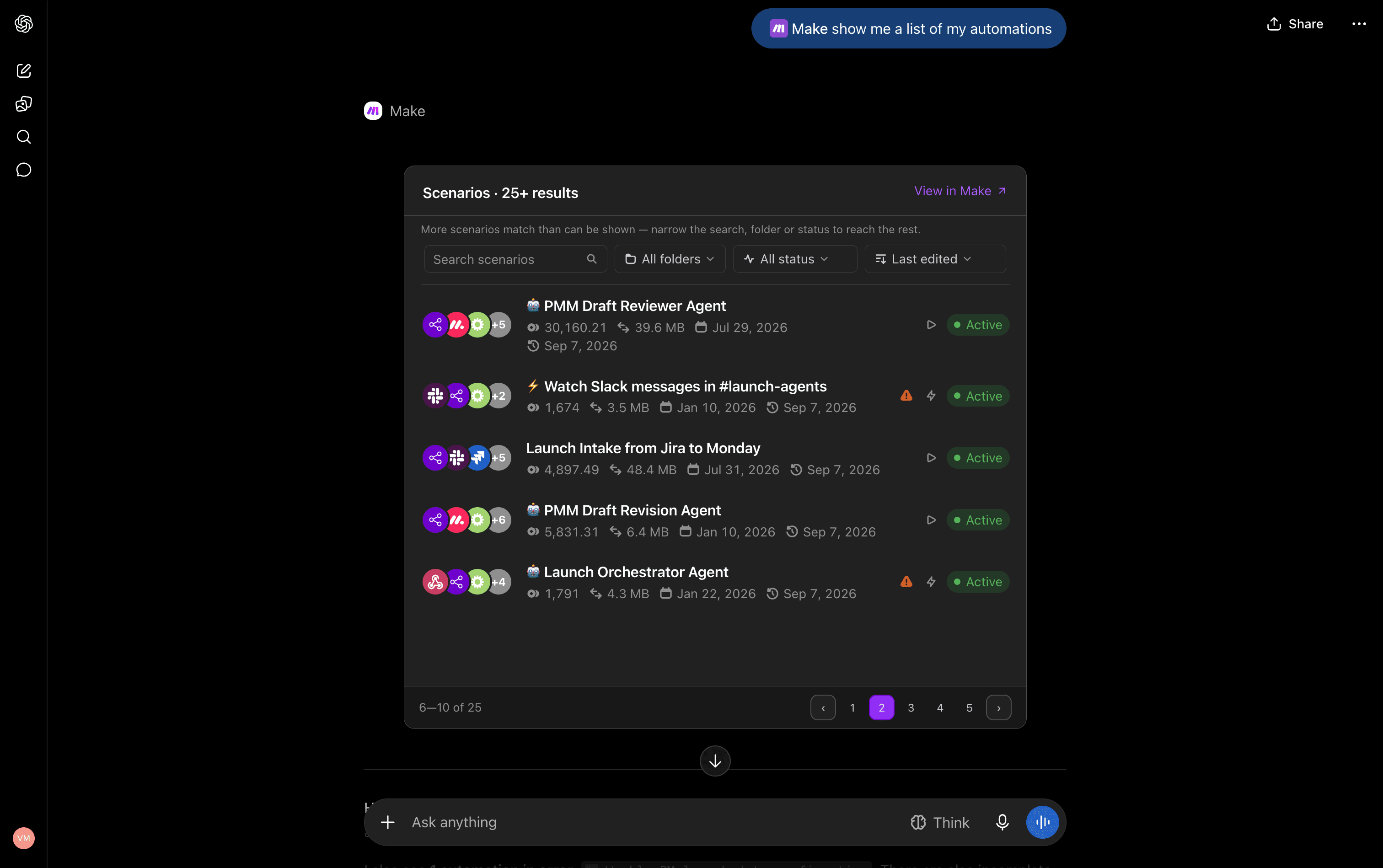Start voice mode with blue waveform button

[x=1043, y=822]
